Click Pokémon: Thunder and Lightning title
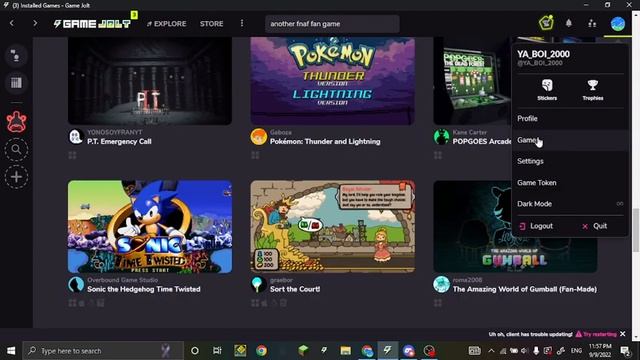This screenshot has height=360, width=640. pyautogui.click(x=325, y=141)
